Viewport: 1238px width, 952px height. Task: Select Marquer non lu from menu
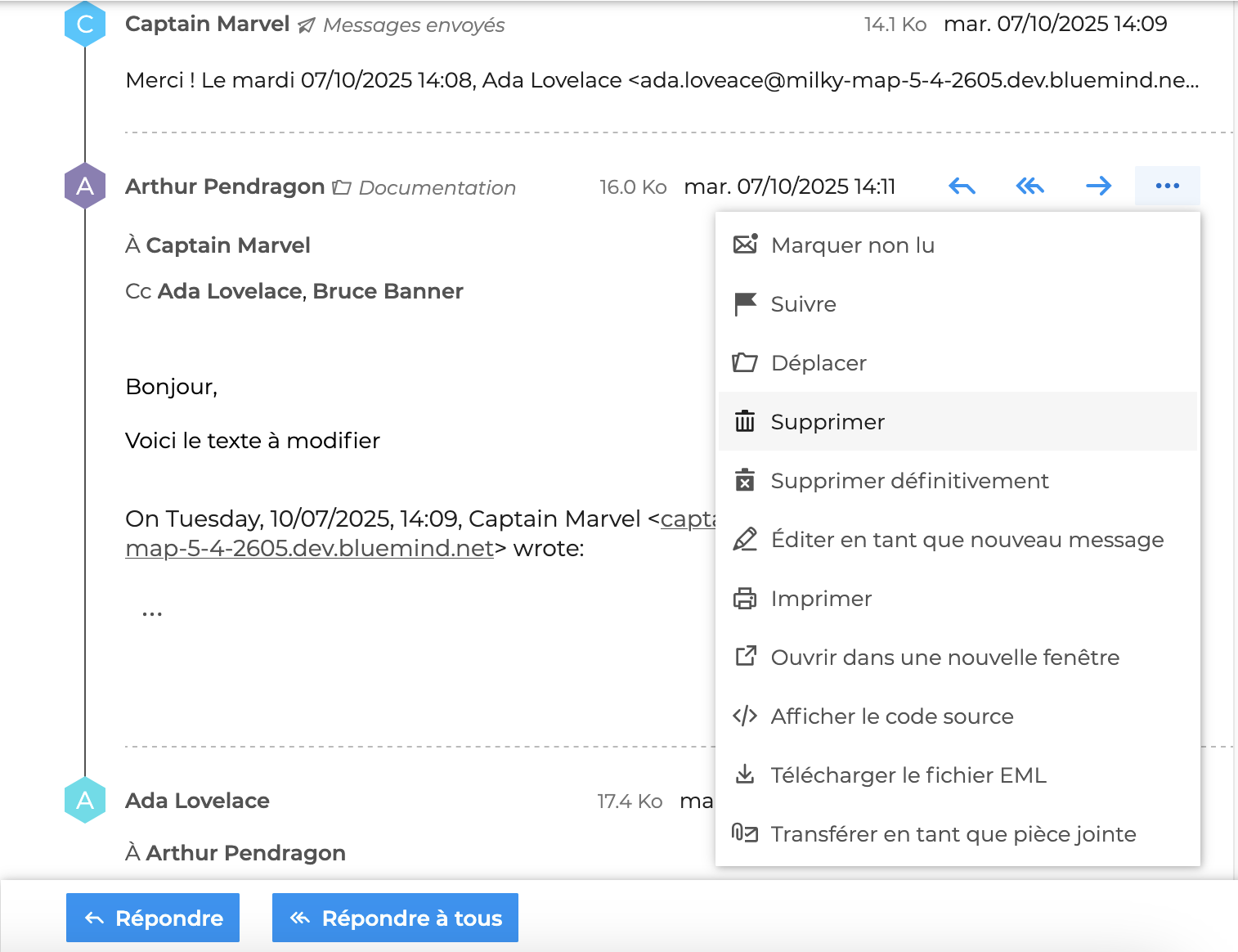pos(852,245)
